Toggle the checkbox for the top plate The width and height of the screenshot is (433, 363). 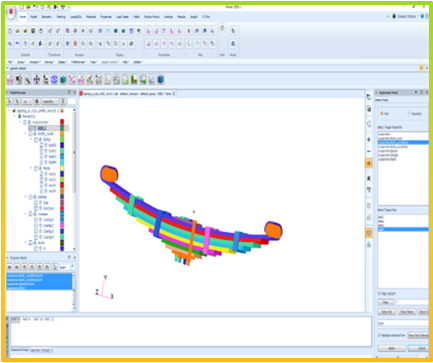click(36, 203)
